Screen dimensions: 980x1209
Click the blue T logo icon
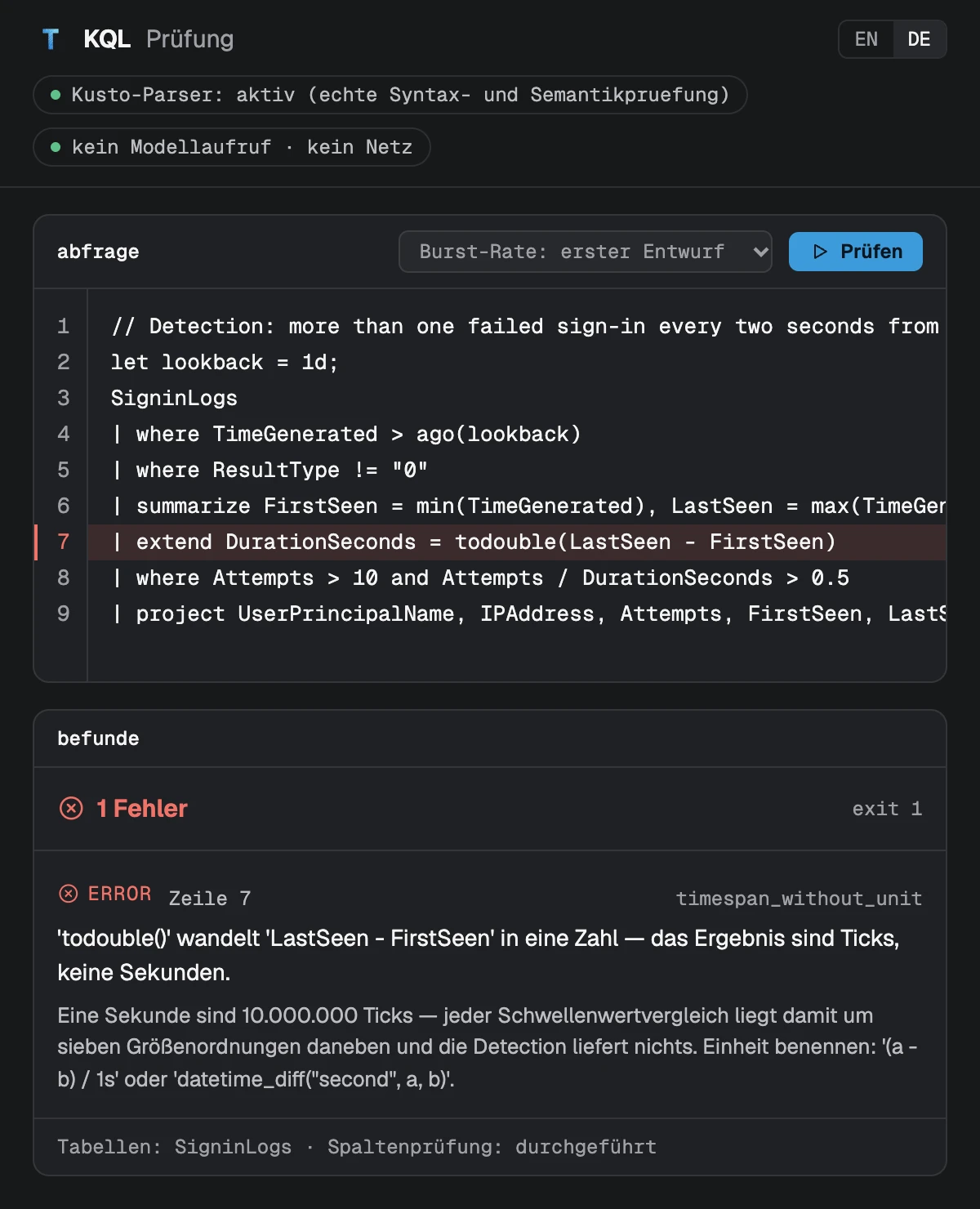(x=51, y=39)
